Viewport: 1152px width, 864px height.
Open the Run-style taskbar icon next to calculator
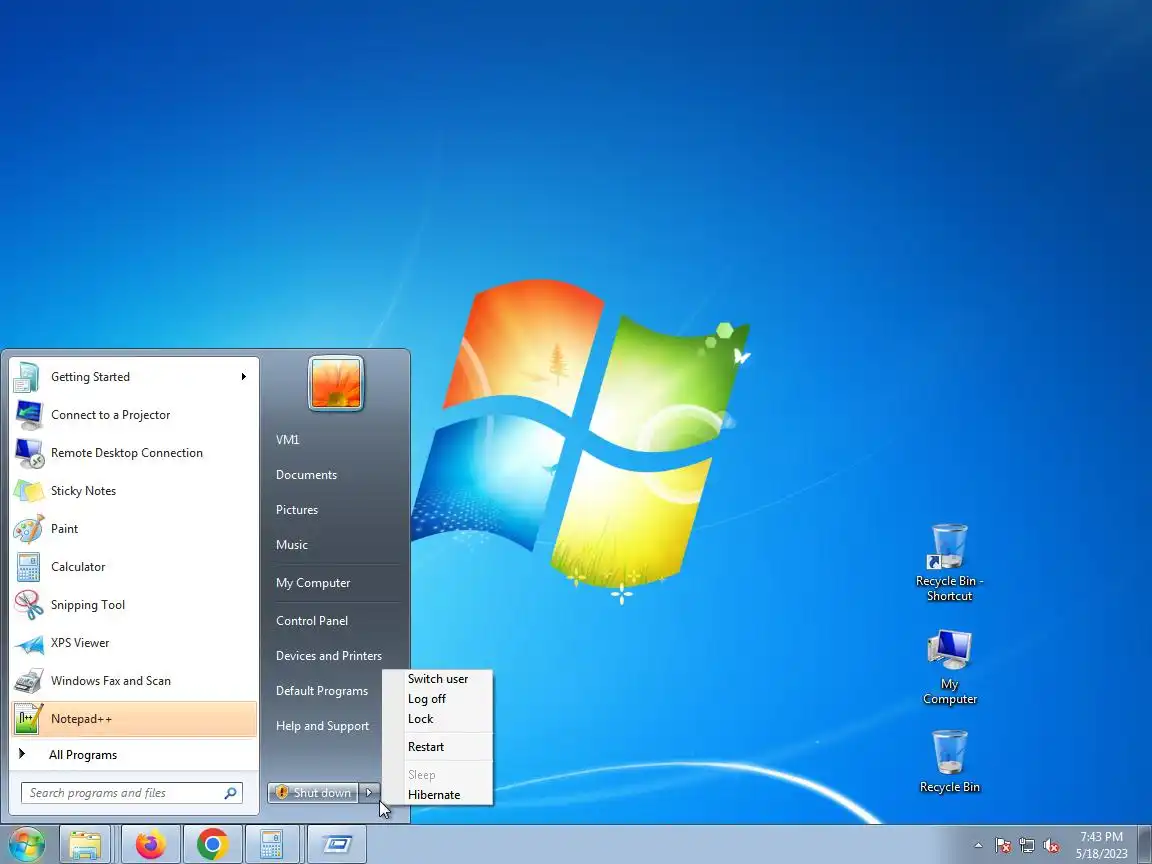[x=336, y=845]
